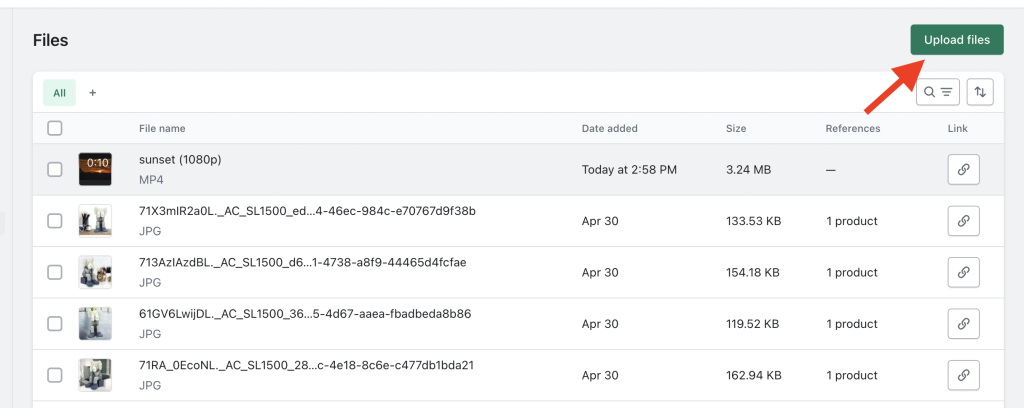Click the Size column header
This screenshot has width=1024, height=408.
click(x=736, y=129)
